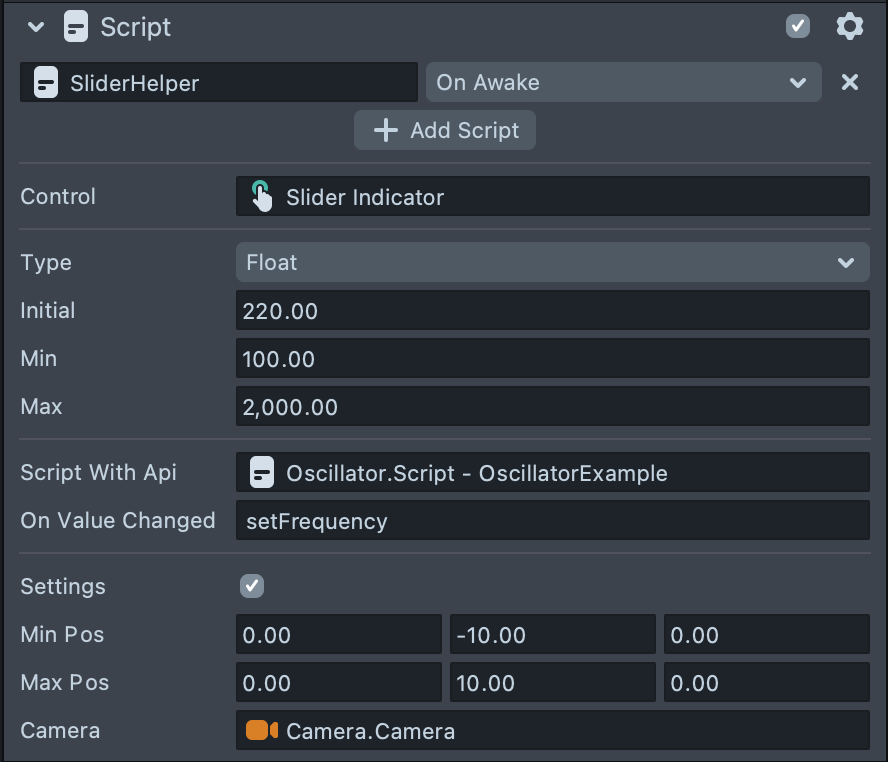This screenshot has width=888, height=762.
Task: Click the Add Script button
Action: (445, 131)
